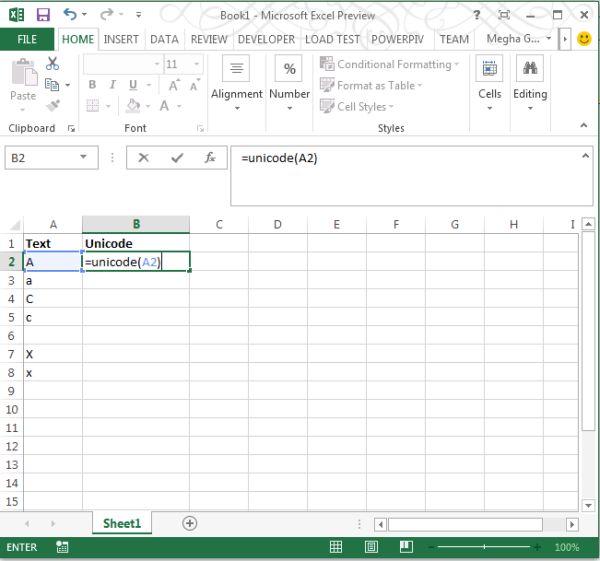Click horizontal scrollbar right arrow
600x561 pixels.
[x=572, y=524]
